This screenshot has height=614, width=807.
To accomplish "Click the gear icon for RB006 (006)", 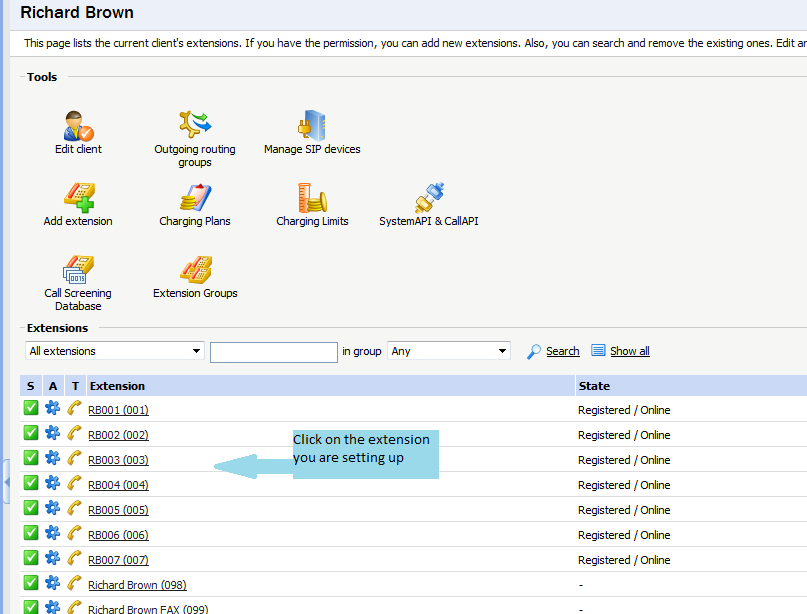I will click(52, 533).
